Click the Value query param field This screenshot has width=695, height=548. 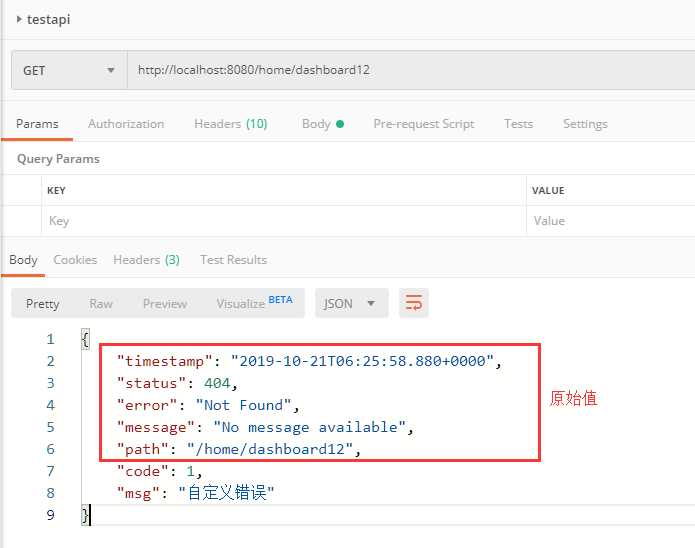point(611,221)
